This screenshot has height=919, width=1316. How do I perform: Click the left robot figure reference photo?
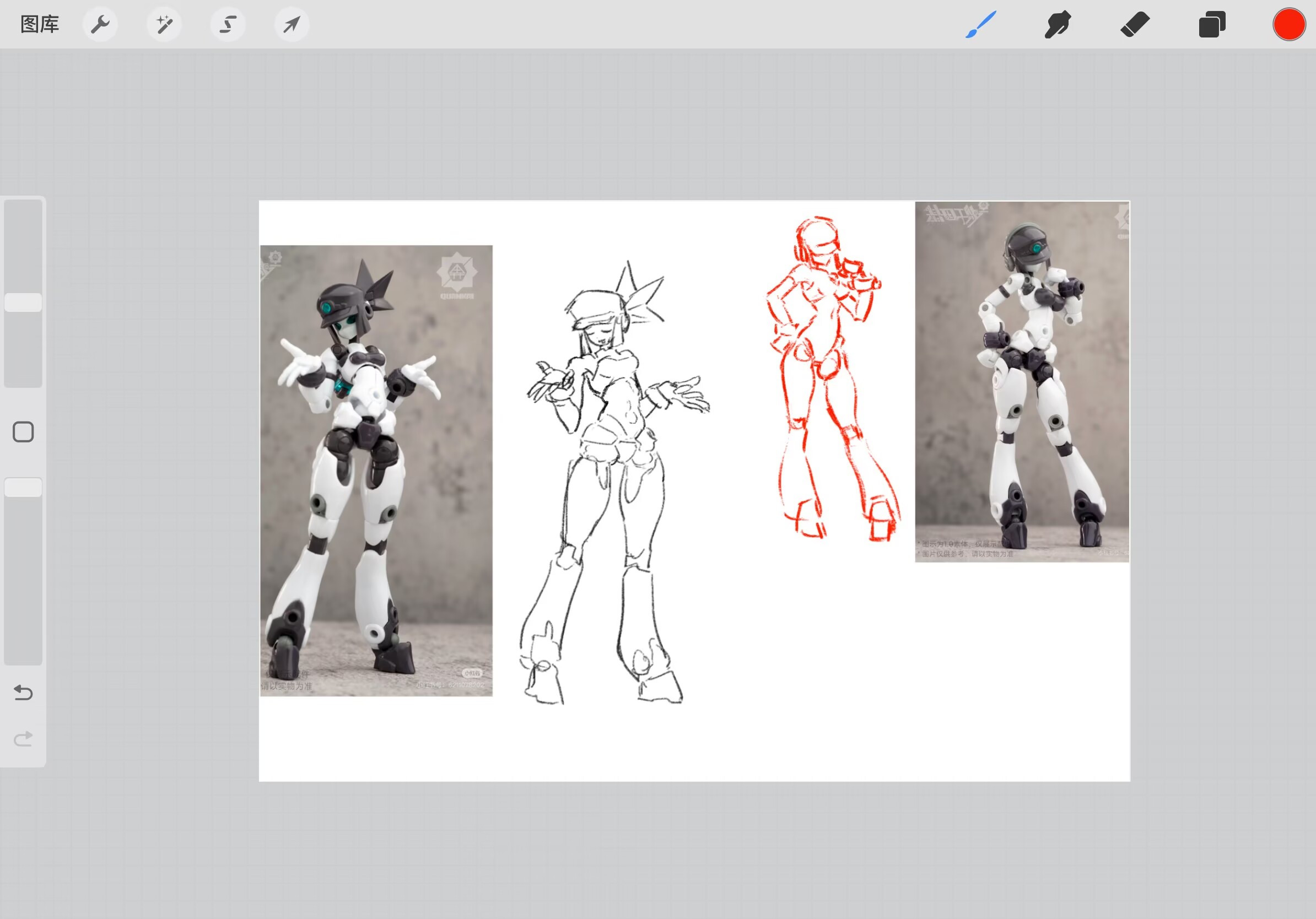coord(376,470)
